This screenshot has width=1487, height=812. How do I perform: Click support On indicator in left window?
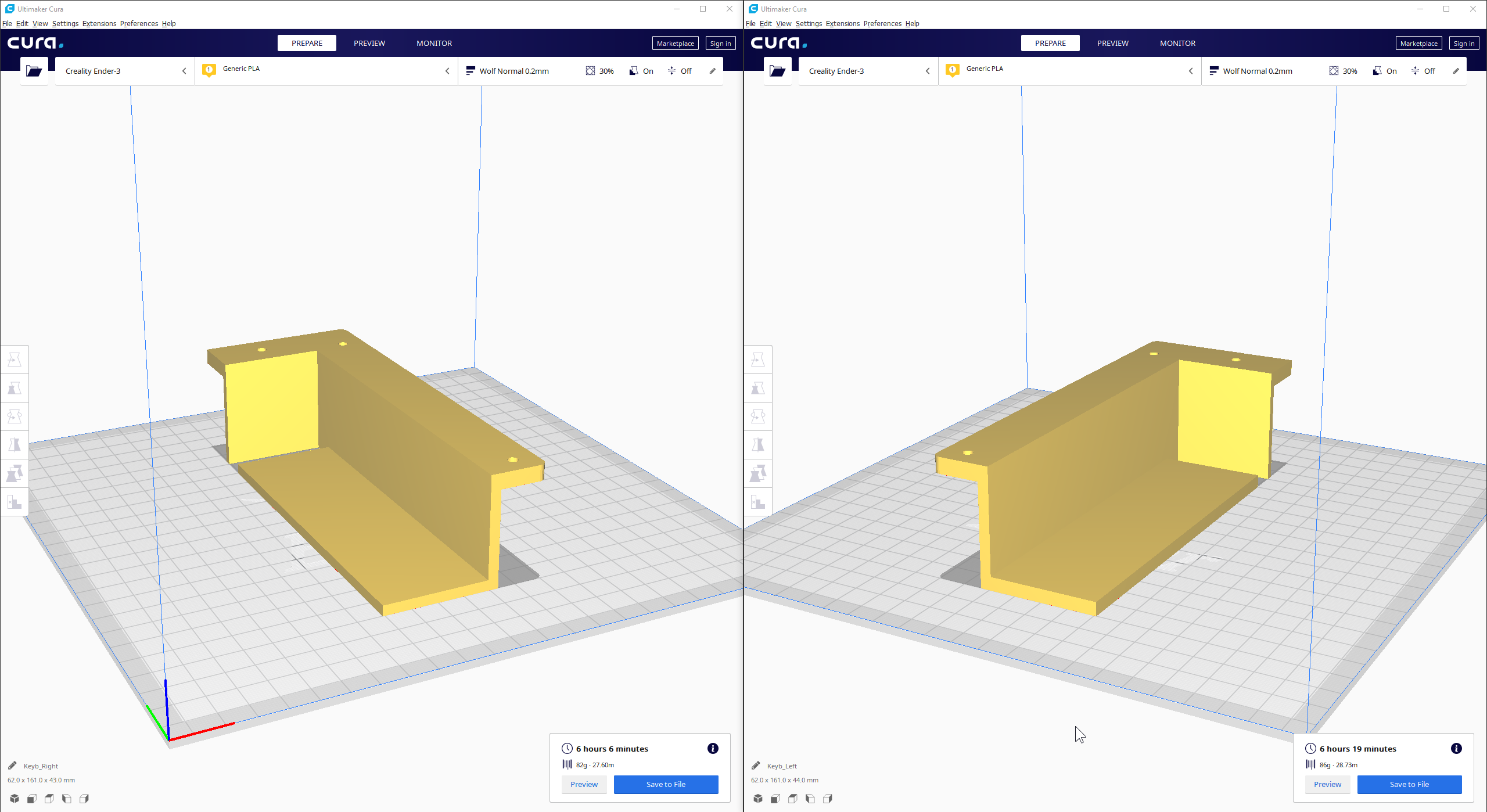pyautogui.click(x=641, y=71)
